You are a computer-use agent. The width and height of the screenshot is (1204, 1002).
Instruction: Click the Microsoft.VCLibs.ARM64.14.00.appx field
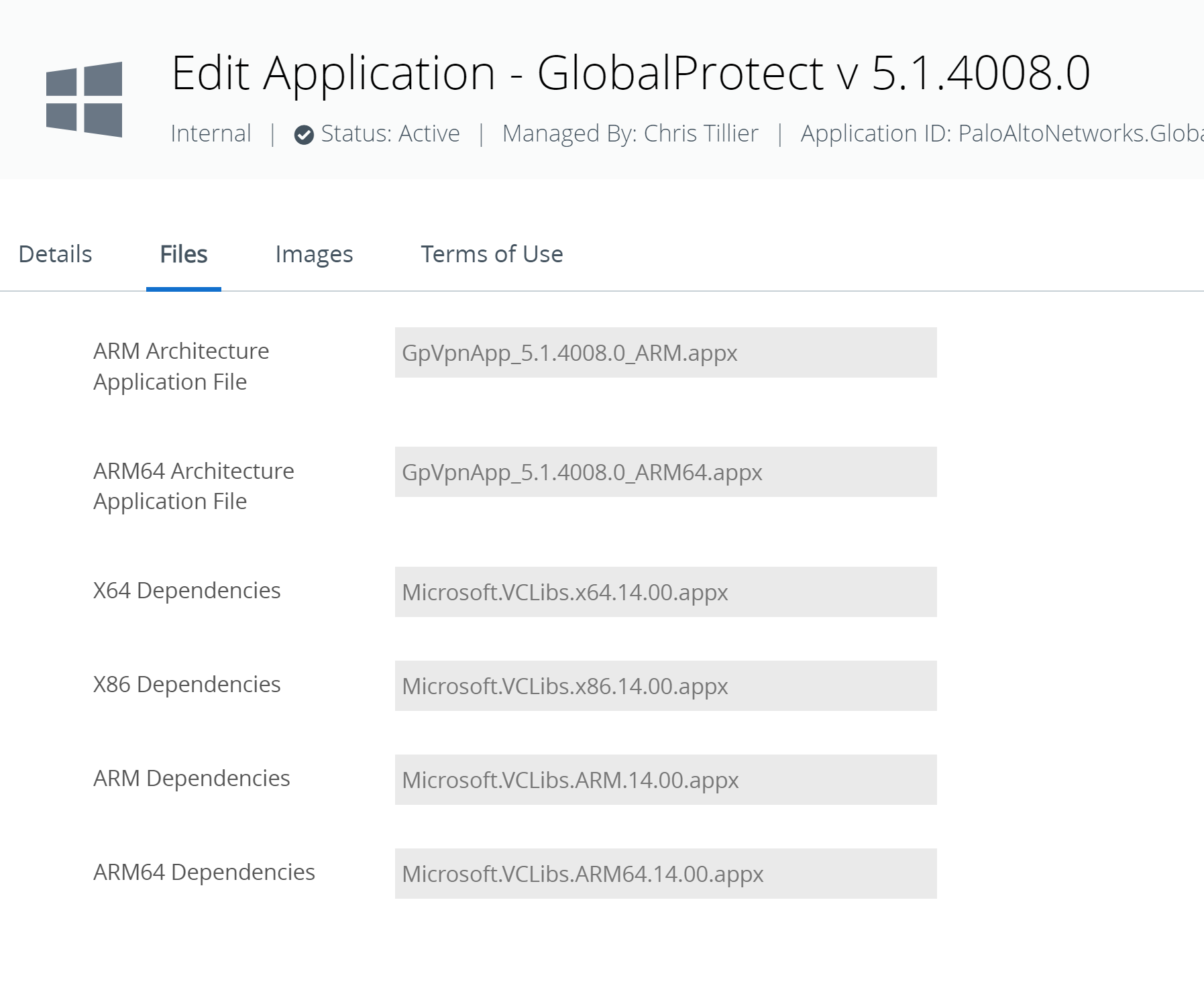click(665, 874)
